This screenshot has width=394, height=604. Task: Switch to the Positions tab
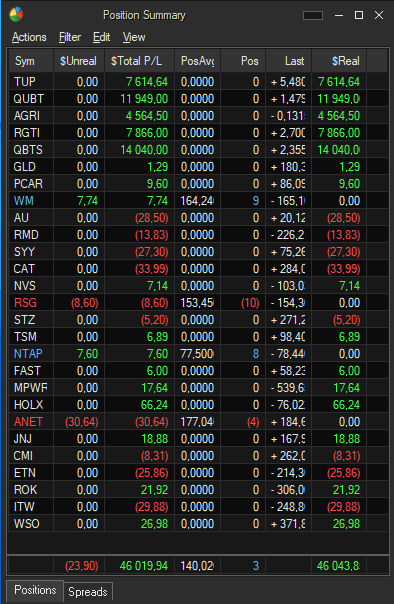(35, 590)
